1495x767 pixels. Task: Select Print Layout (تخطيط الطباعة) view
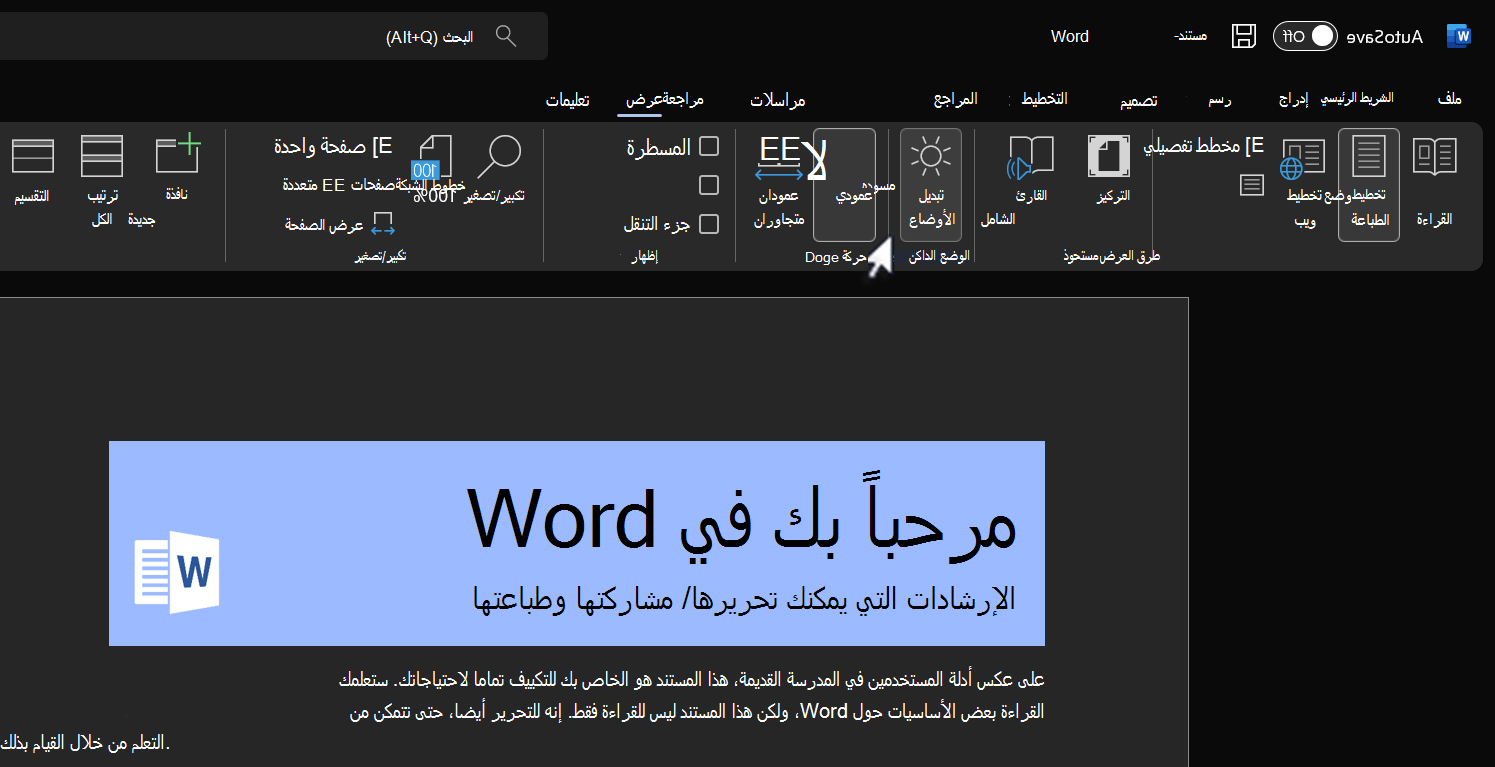1369,184
